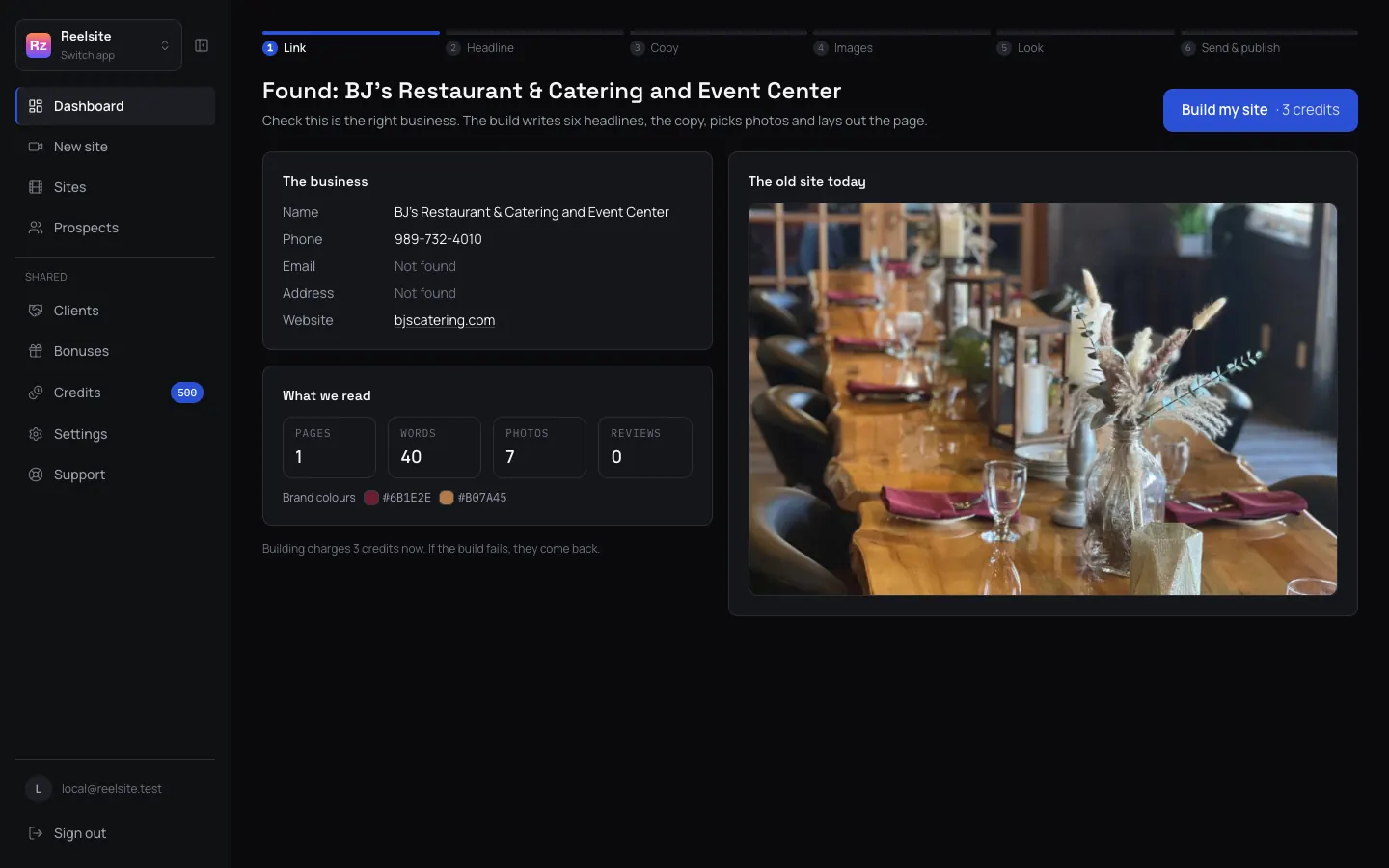Click Build my site button
The height and width of the screenshot is (868, 1389).
click(1260, 110)
